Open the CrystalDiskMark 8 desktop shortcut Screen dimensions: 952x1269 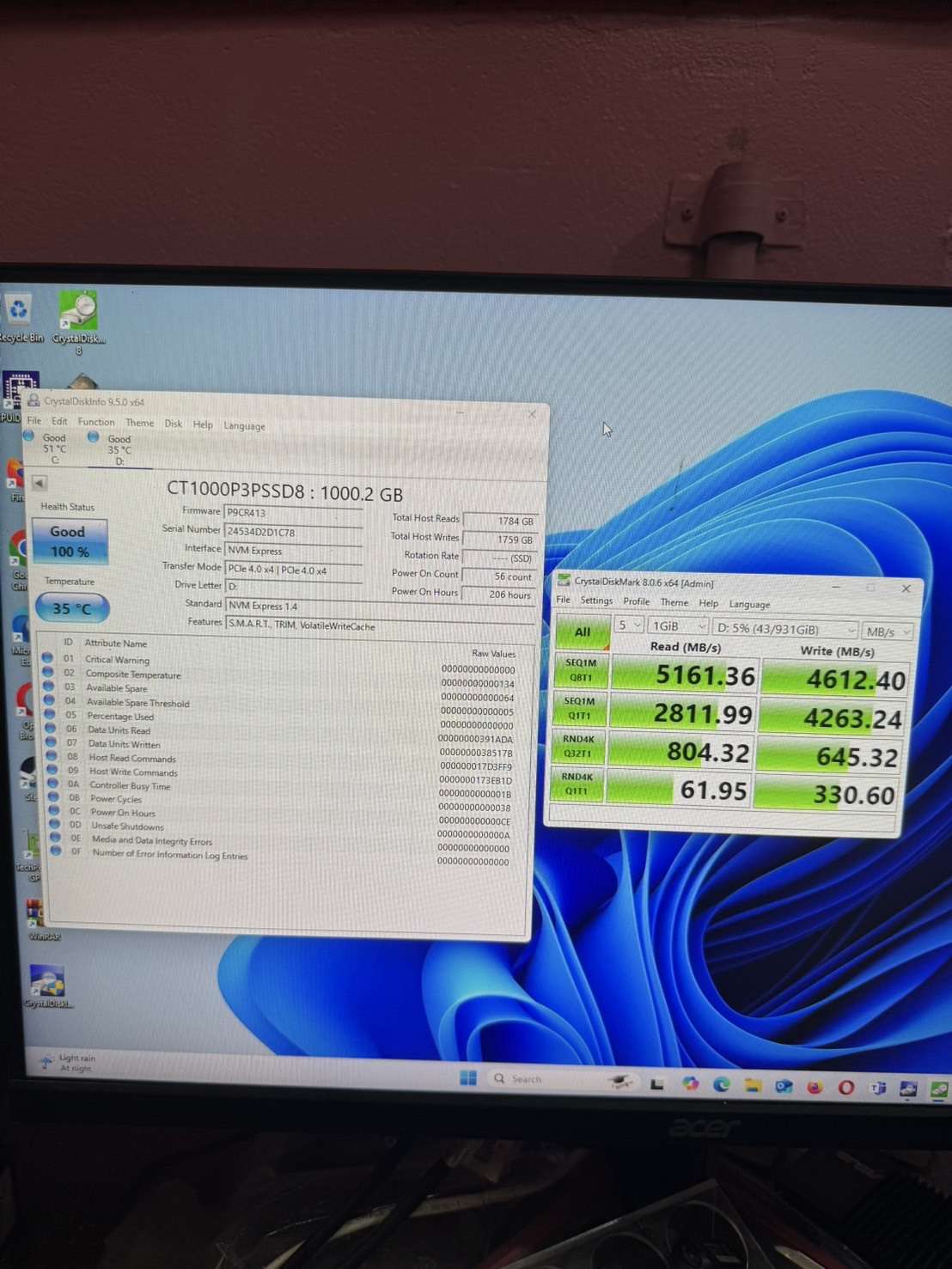click(x=79, y=321)
